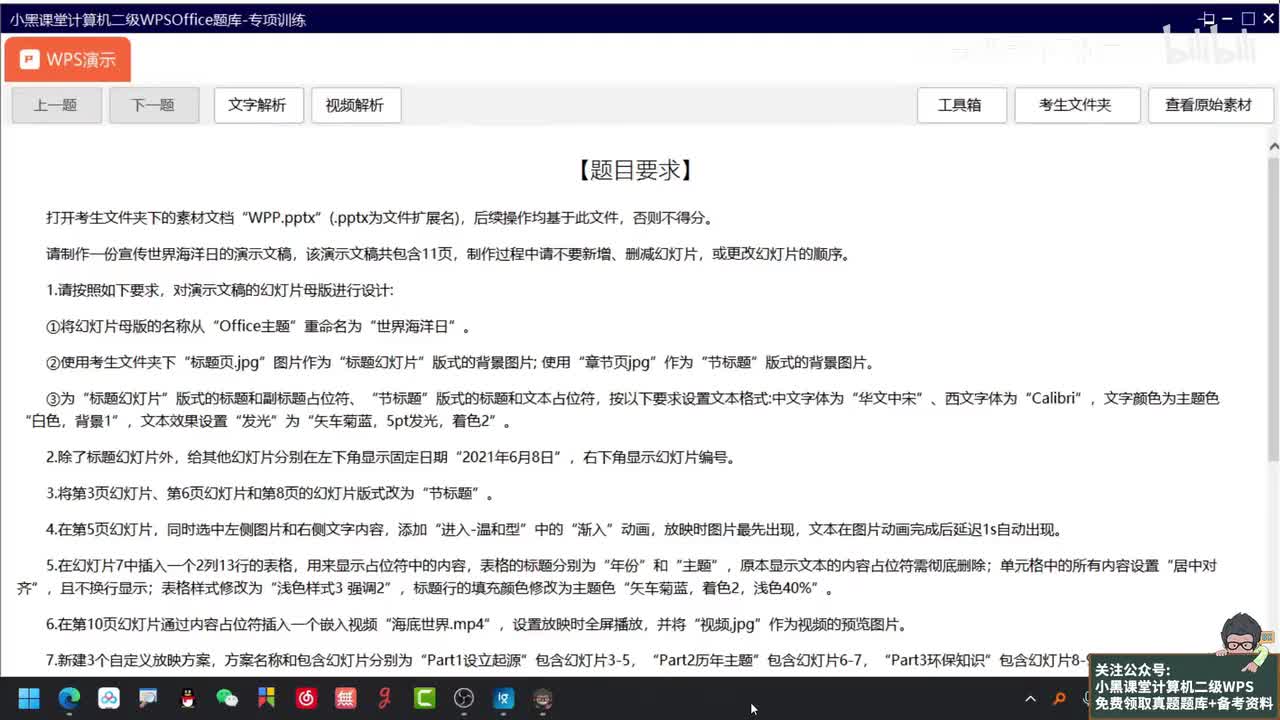The width and height of the screenshot is (1280, 720).
Task: Open Baidu Netdisk taskbar icon
Action: tap(108, 698)
